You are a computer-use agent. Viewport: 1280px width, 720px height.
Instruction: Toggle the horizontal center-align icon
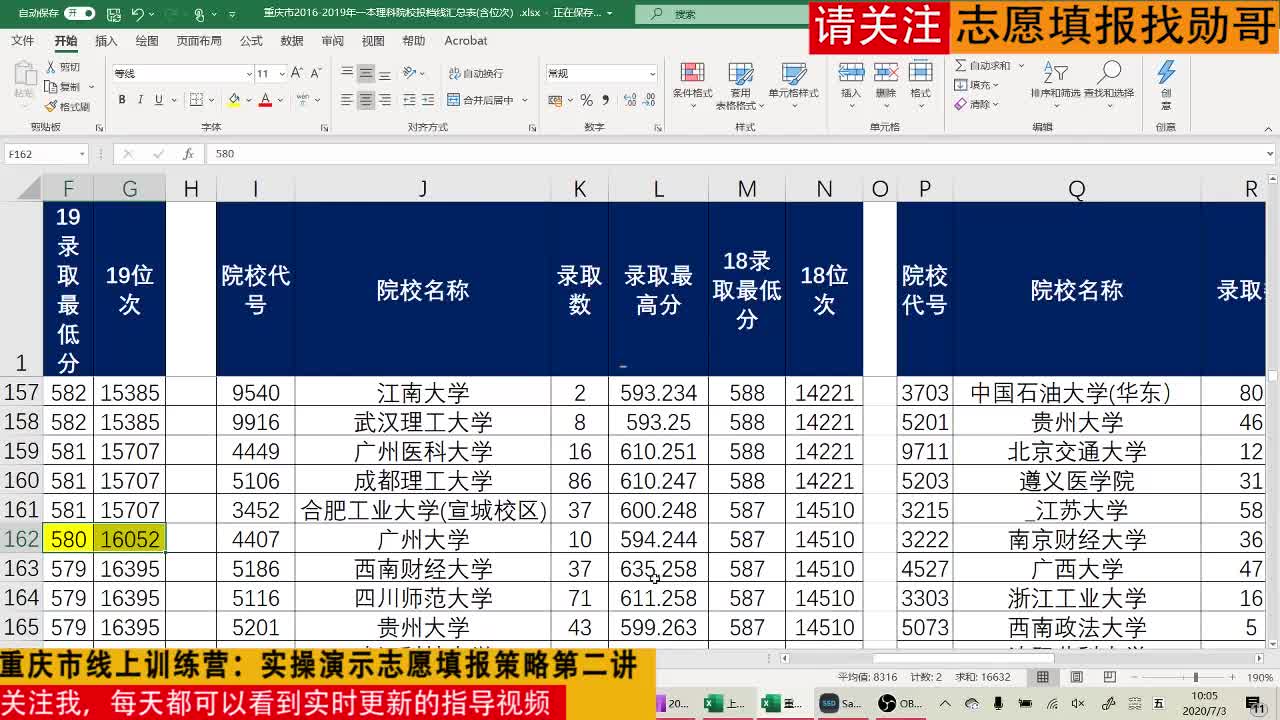[366, 100]
